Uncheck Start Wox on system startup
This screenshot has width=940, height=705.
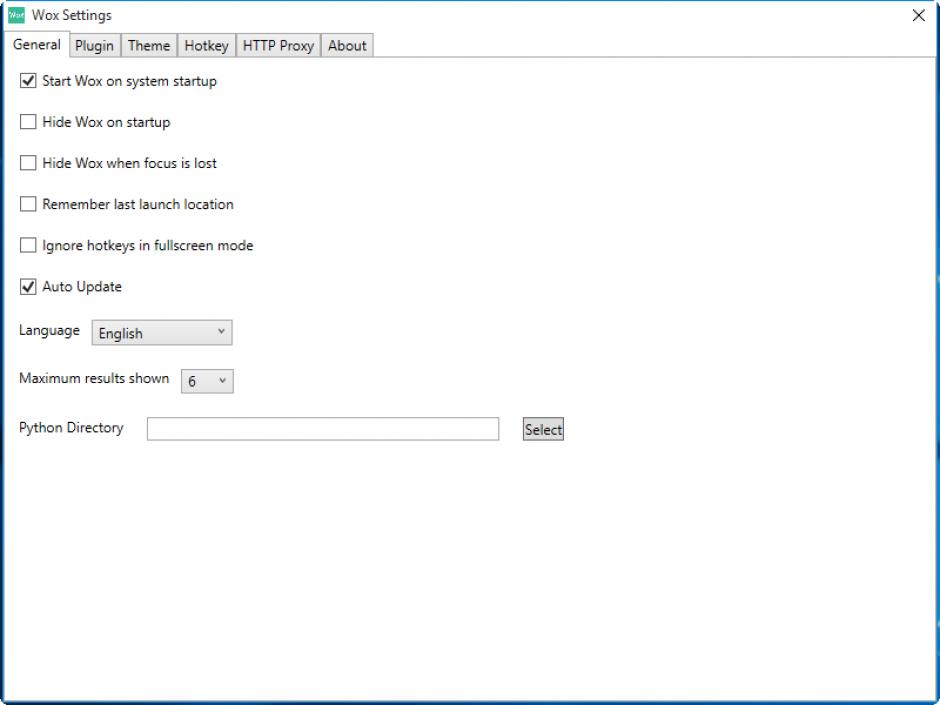(28, 80)
